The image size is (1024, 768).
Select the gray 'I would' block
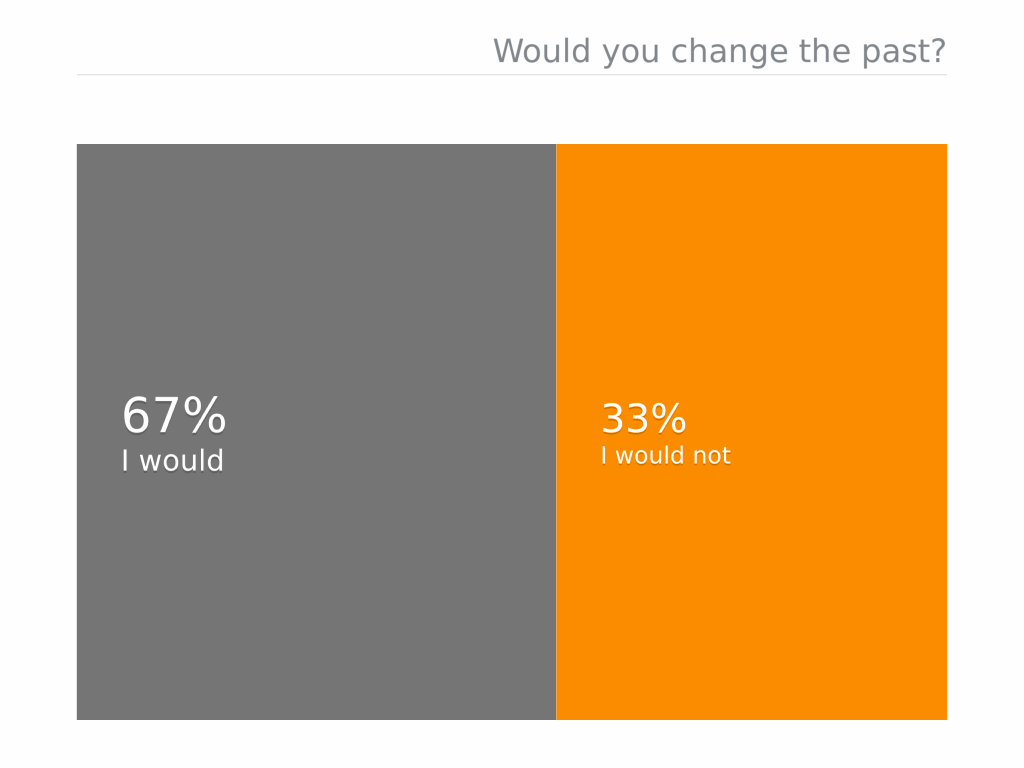coord(316,432)
